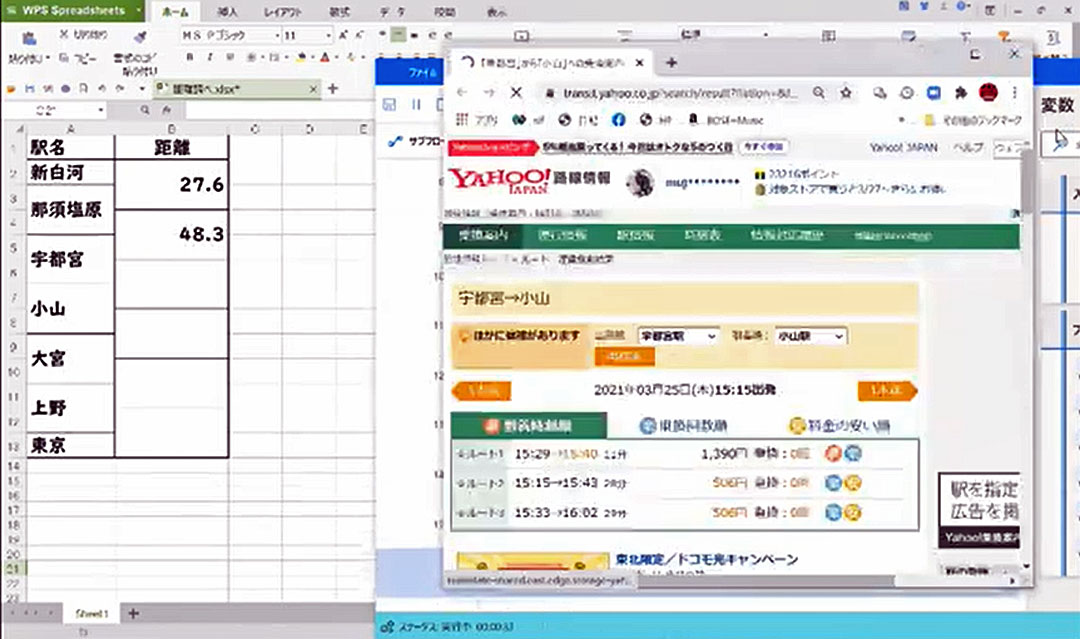Open route 15:15→15:43 result row
This screenshot has width=1080, height=639.
pyautogui.click(x=685, y=483)
